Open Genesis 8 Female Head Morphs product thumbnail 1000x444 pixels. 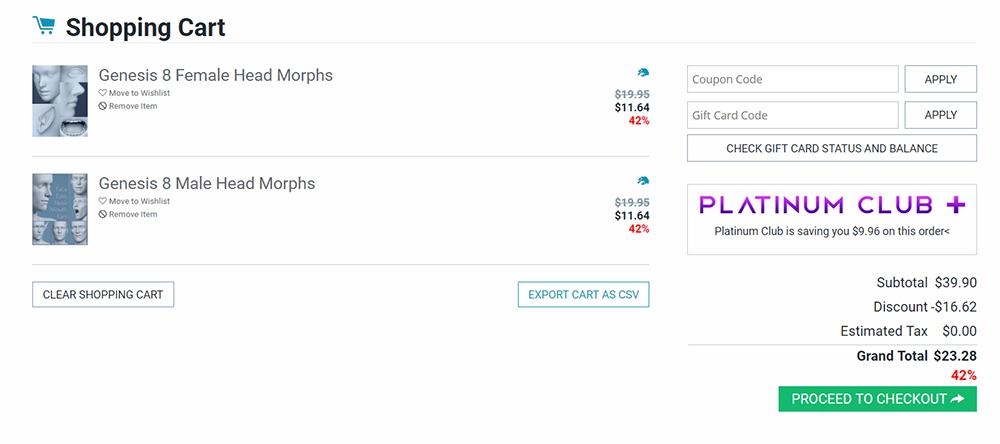pyautogui.click(x=60, y=101)
